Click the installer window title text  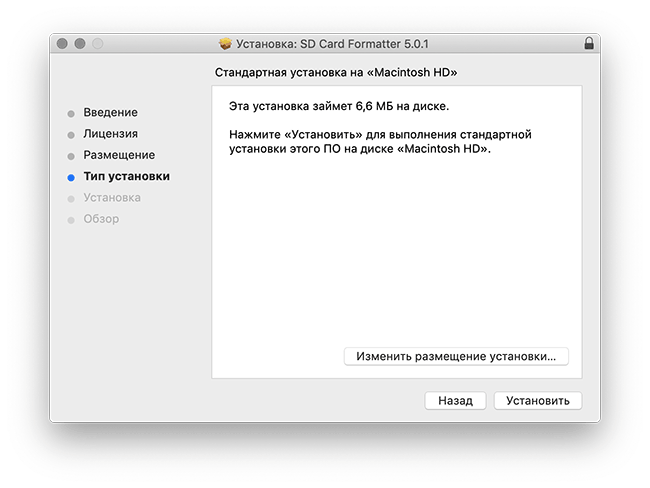tap(332, 44)
